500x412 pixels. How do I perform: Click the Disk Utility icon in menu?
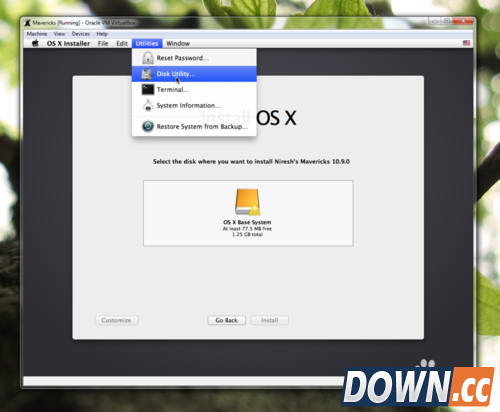point(147,74)
